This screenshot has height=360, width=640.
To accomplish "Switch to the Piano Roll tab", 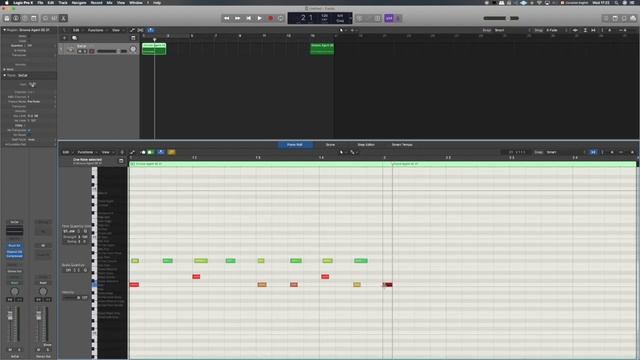I will 295,144.
